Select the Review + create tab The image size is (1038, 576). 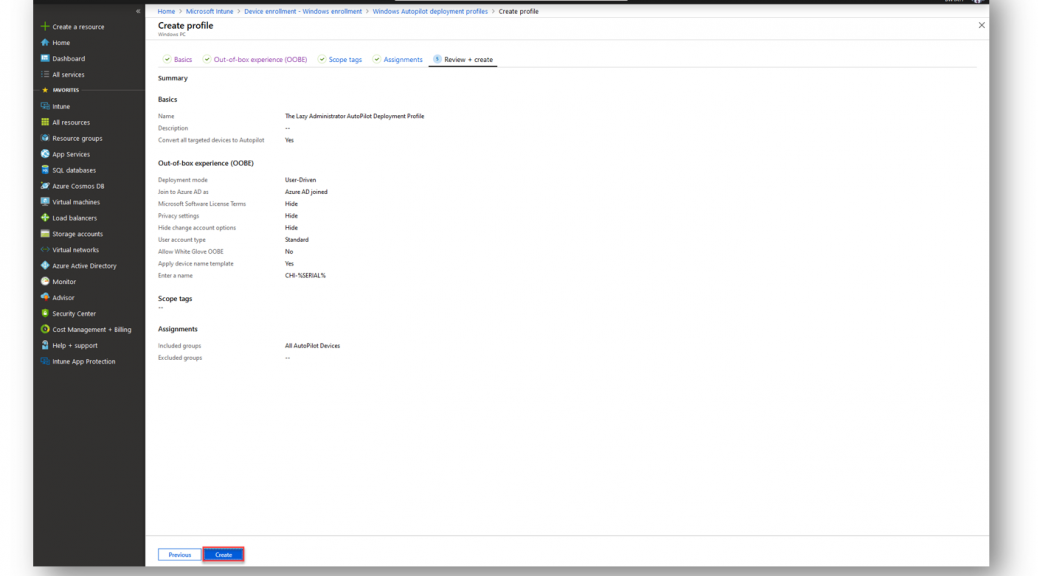[463, 60]
